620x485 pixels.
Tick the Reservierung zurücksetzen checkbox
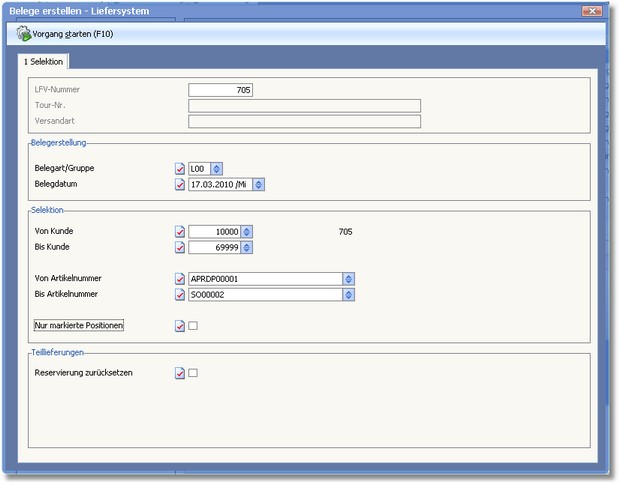tap(194, 373)
